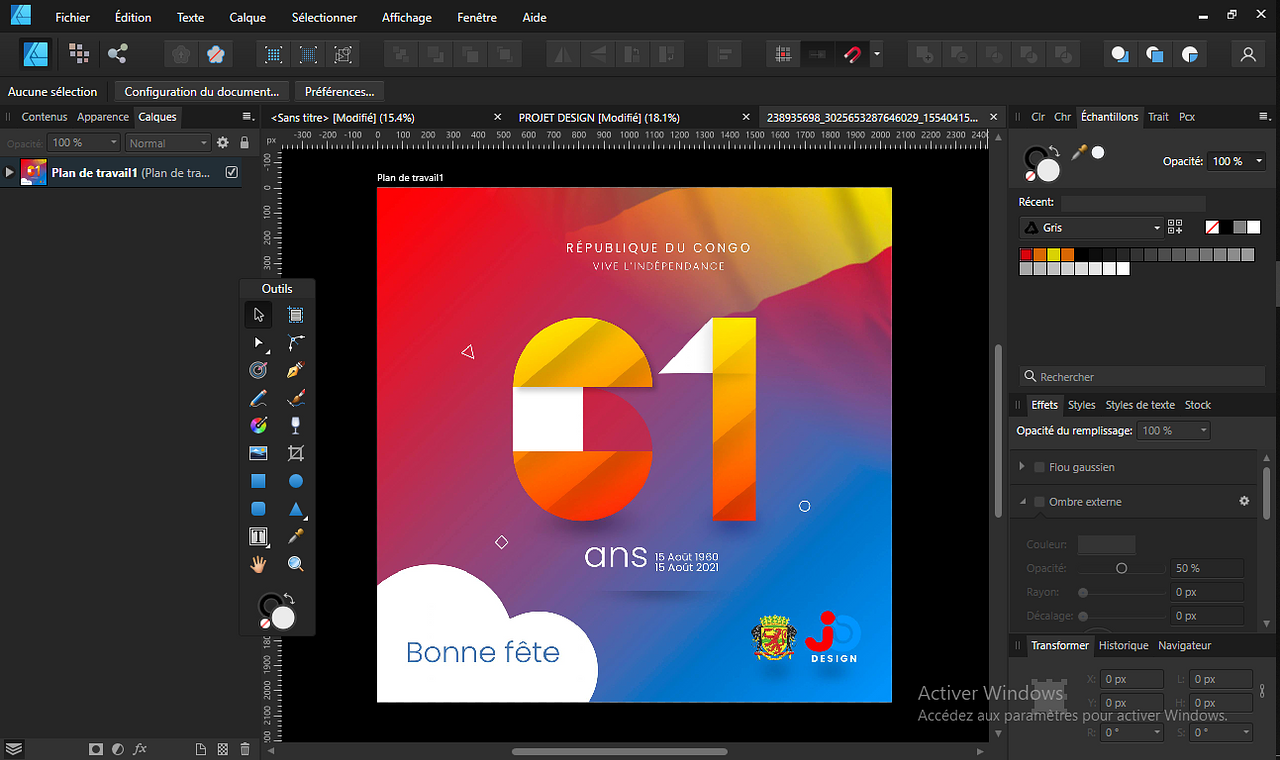Toggle visibility of Plan de travail1 layer

[232, 172]
